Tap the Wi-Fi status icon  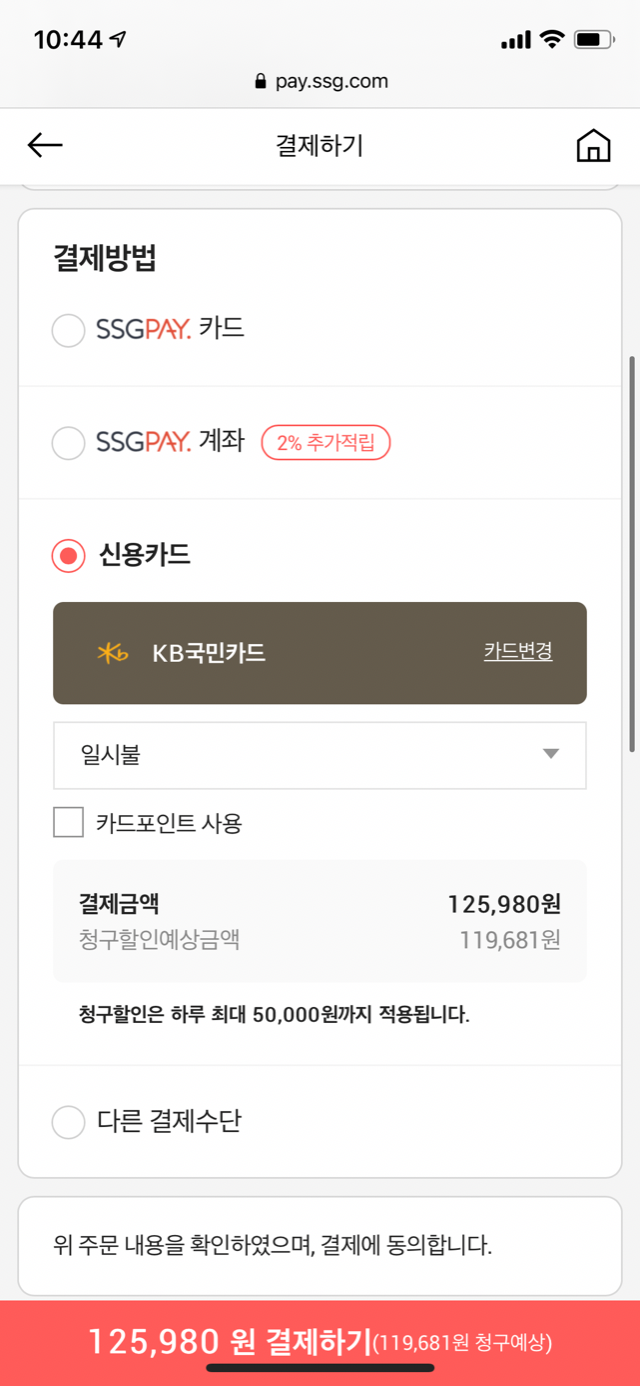[551, 40]
